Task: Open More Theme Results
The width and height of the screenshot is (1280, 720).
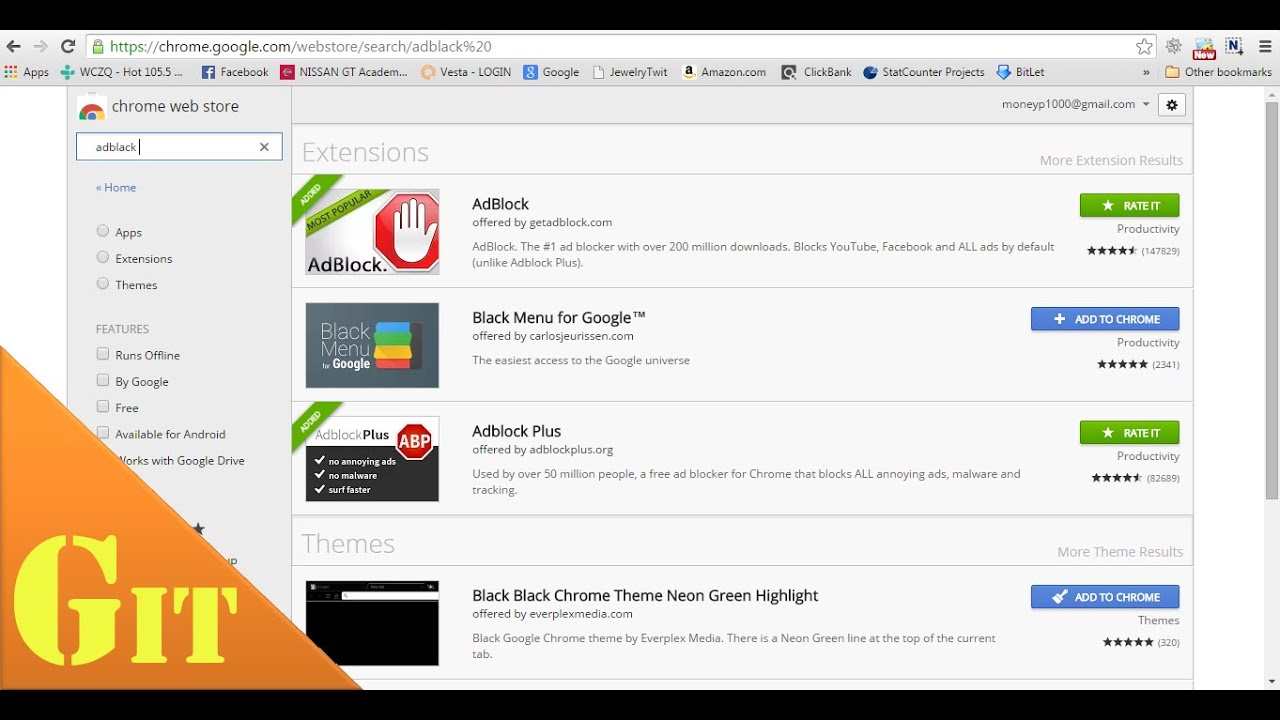Action: point(1120,552)
